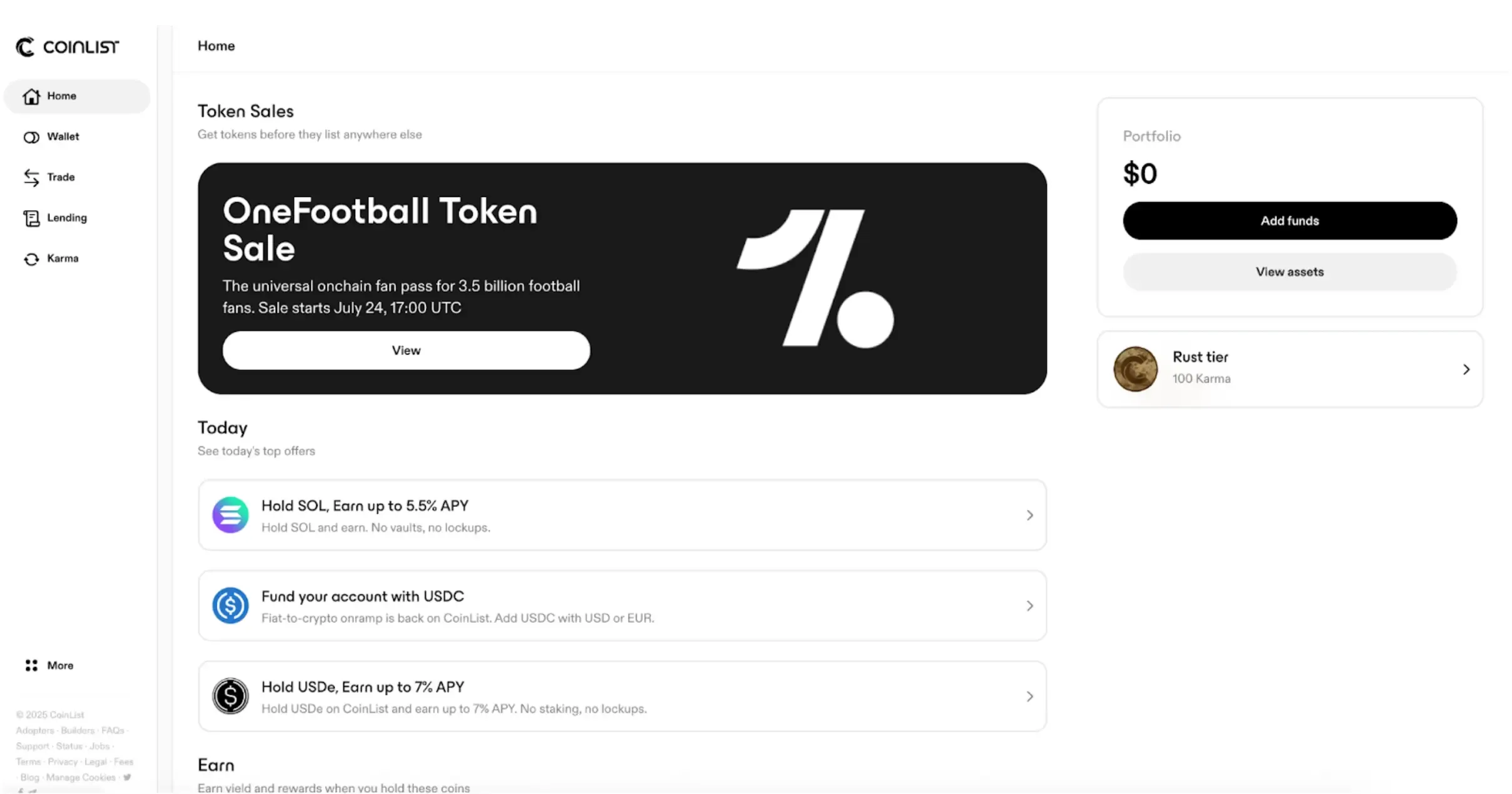The image size is (1512, 794).
Task: Open Rust tier details via its chevron
Action: pyautogui.click(x=1466, y=369)
